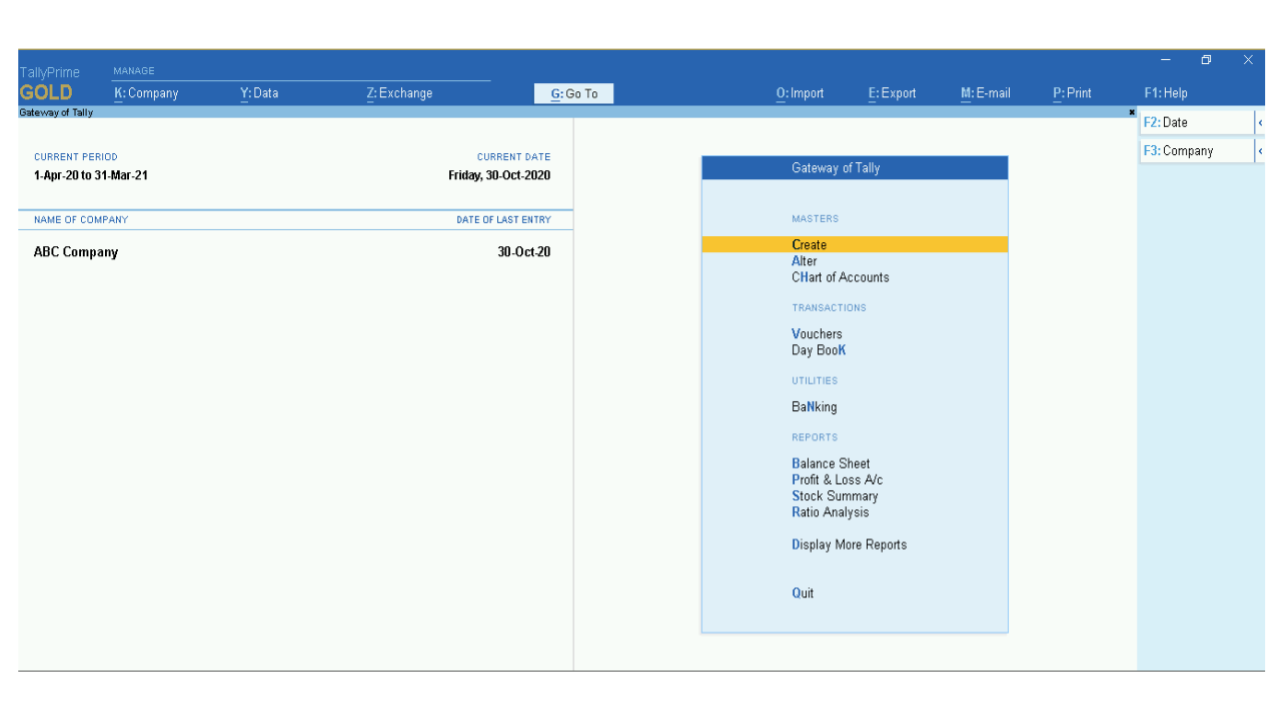
Task: Click the G: Go To button
Action: coord(574,94)
